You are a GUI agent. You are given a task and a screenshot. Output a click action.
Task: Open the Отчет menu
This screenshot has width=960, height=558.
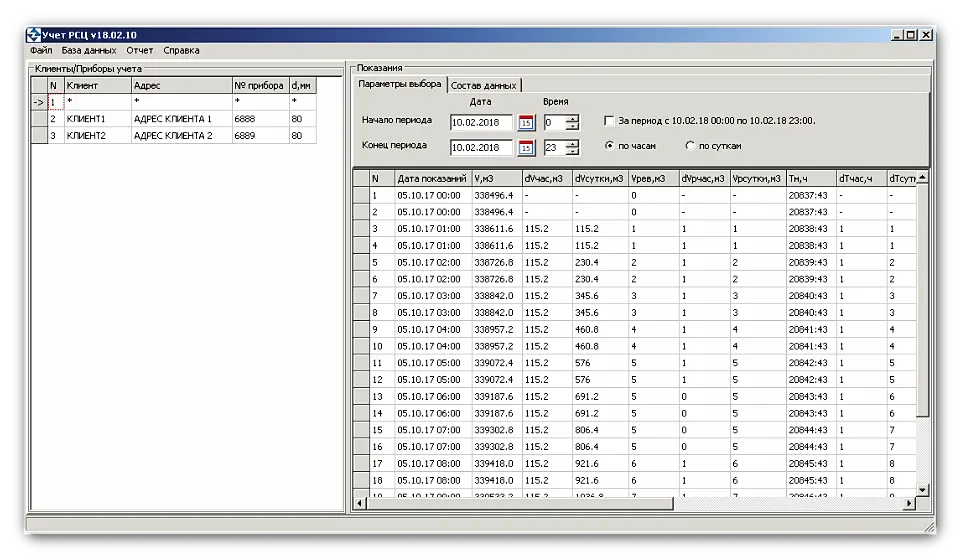[140, 50]
